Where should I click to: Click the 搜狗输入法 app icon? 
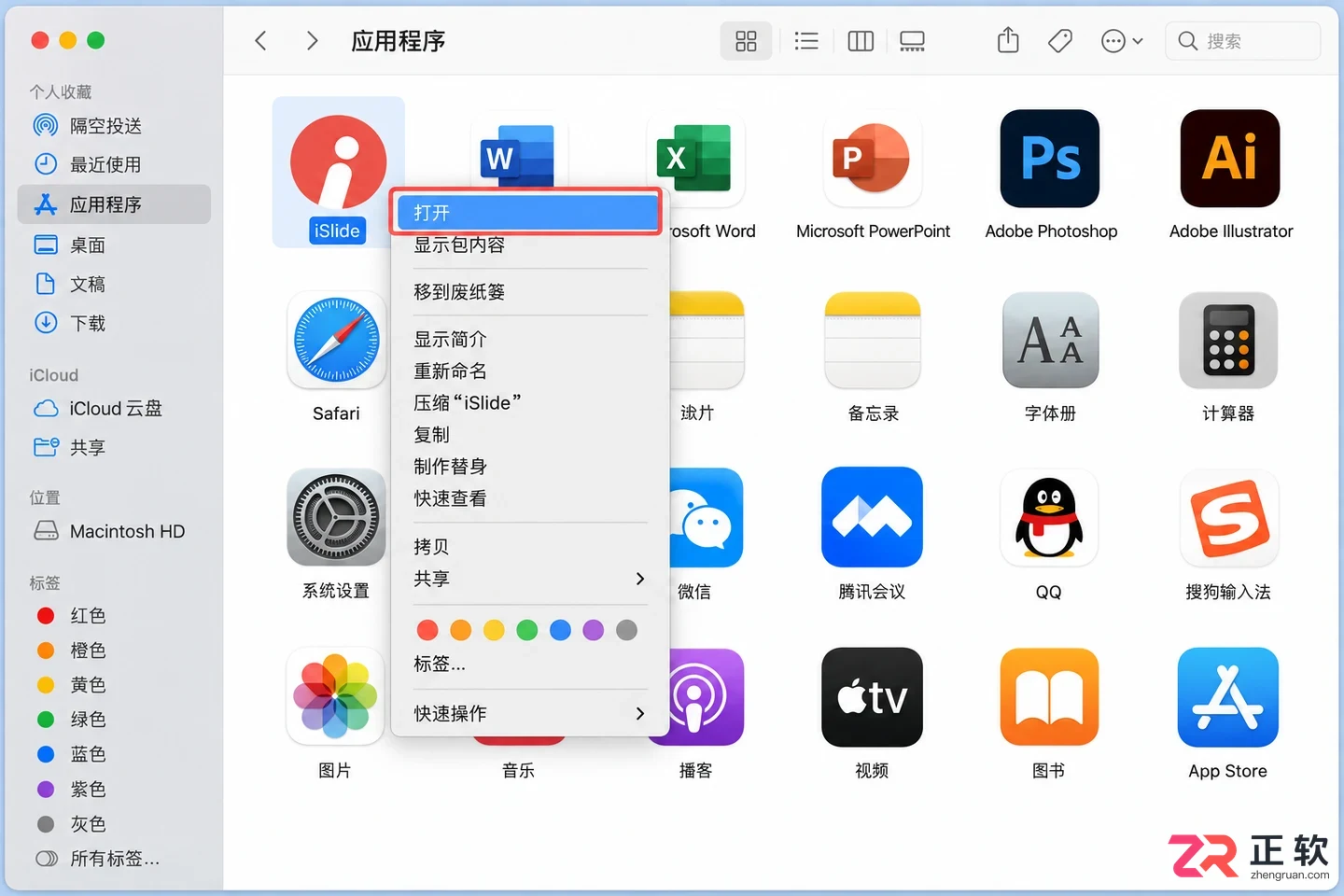click(1229, 517)
